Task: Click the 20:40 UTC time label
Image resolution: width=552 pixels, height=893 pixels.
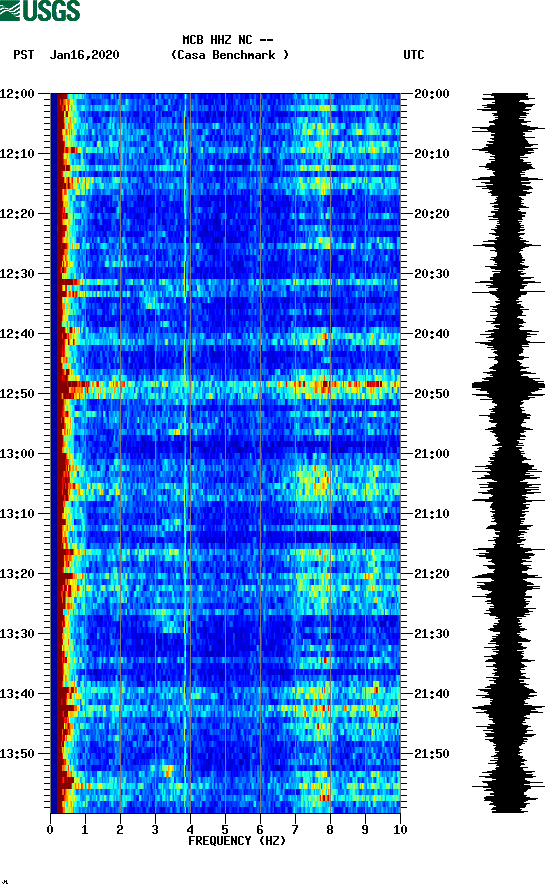Action: (x=432, y=334)
